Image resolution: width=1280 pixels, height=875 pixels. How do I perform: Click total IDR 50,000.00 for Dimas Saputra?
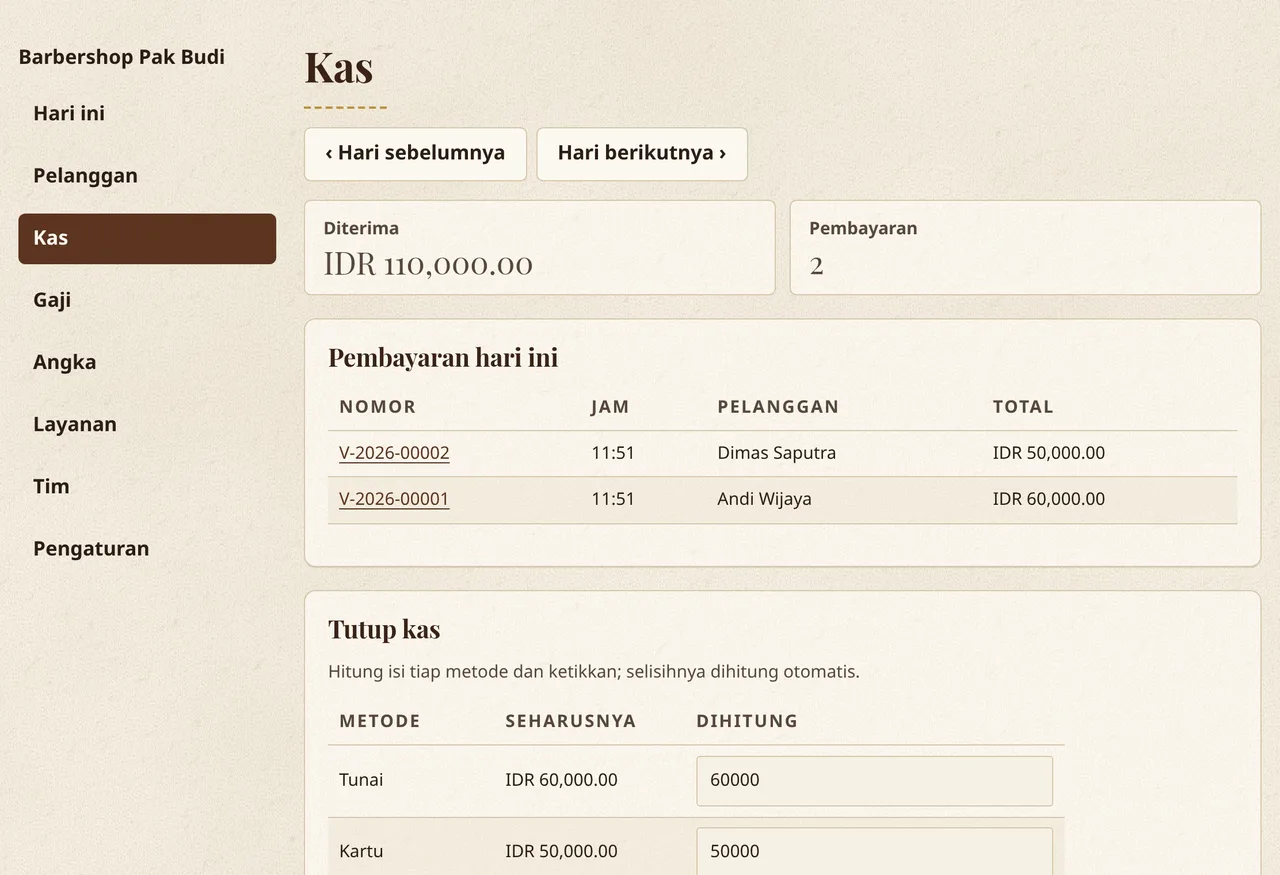click(1049, 453)
